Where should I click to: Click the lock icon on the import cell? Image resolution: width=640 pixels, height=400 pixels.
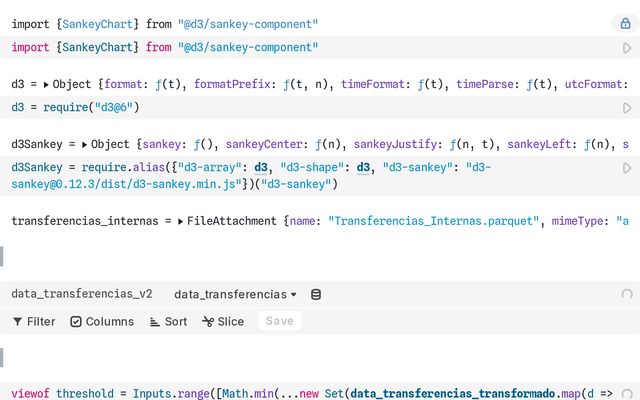pos(626,23)
